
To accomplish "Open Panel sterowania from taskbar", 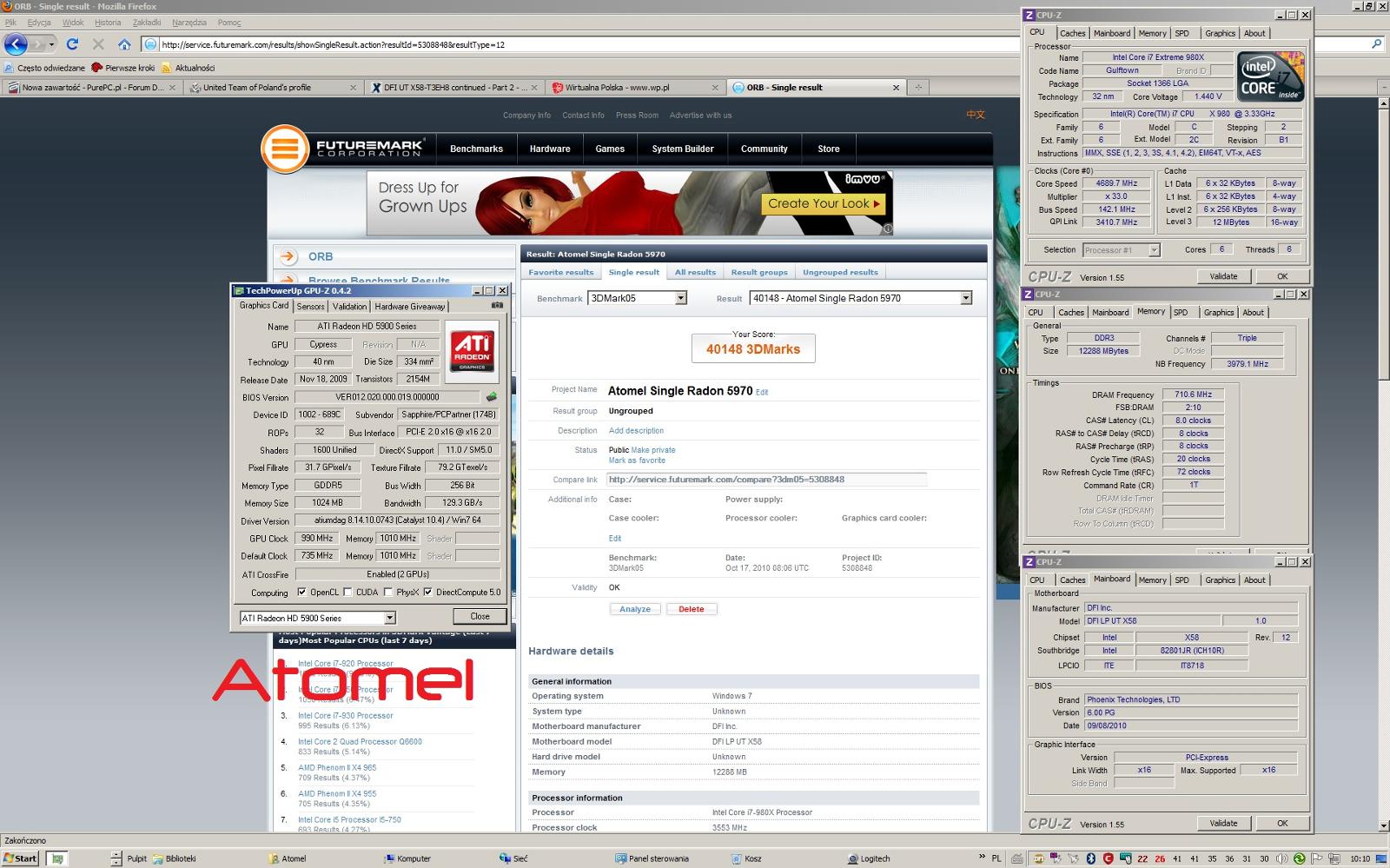I will [652, 858].
